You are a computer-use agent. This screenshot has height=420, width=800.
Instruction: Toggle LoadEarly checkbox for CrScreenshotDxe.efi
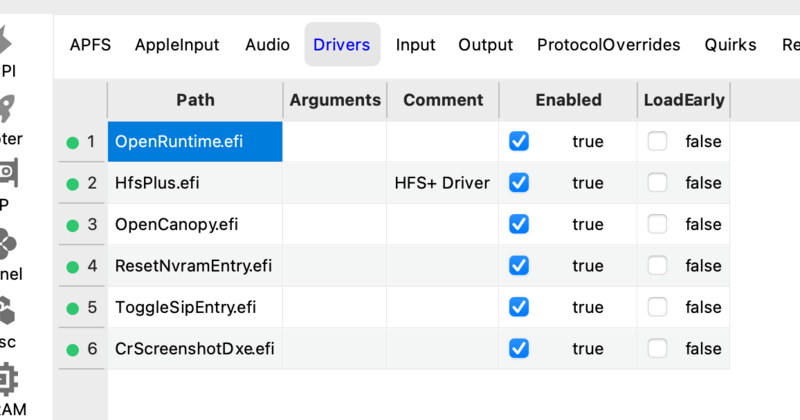[657, 349]
